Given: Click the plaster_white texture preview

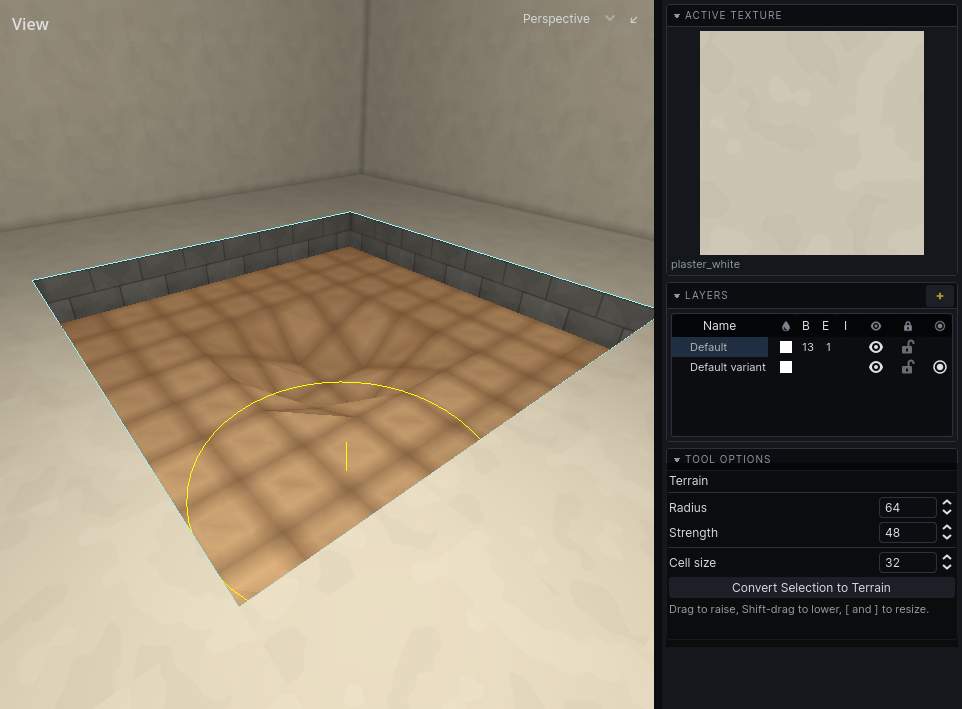Looking at the screenshot, I should pyautogui.click(x=812, y=143).
